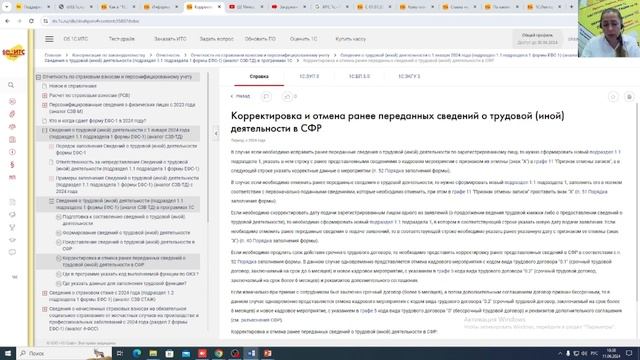Click the thumbs-up like icon
Image resolution: width=640 pixels, height=360 pixels.
287,96
